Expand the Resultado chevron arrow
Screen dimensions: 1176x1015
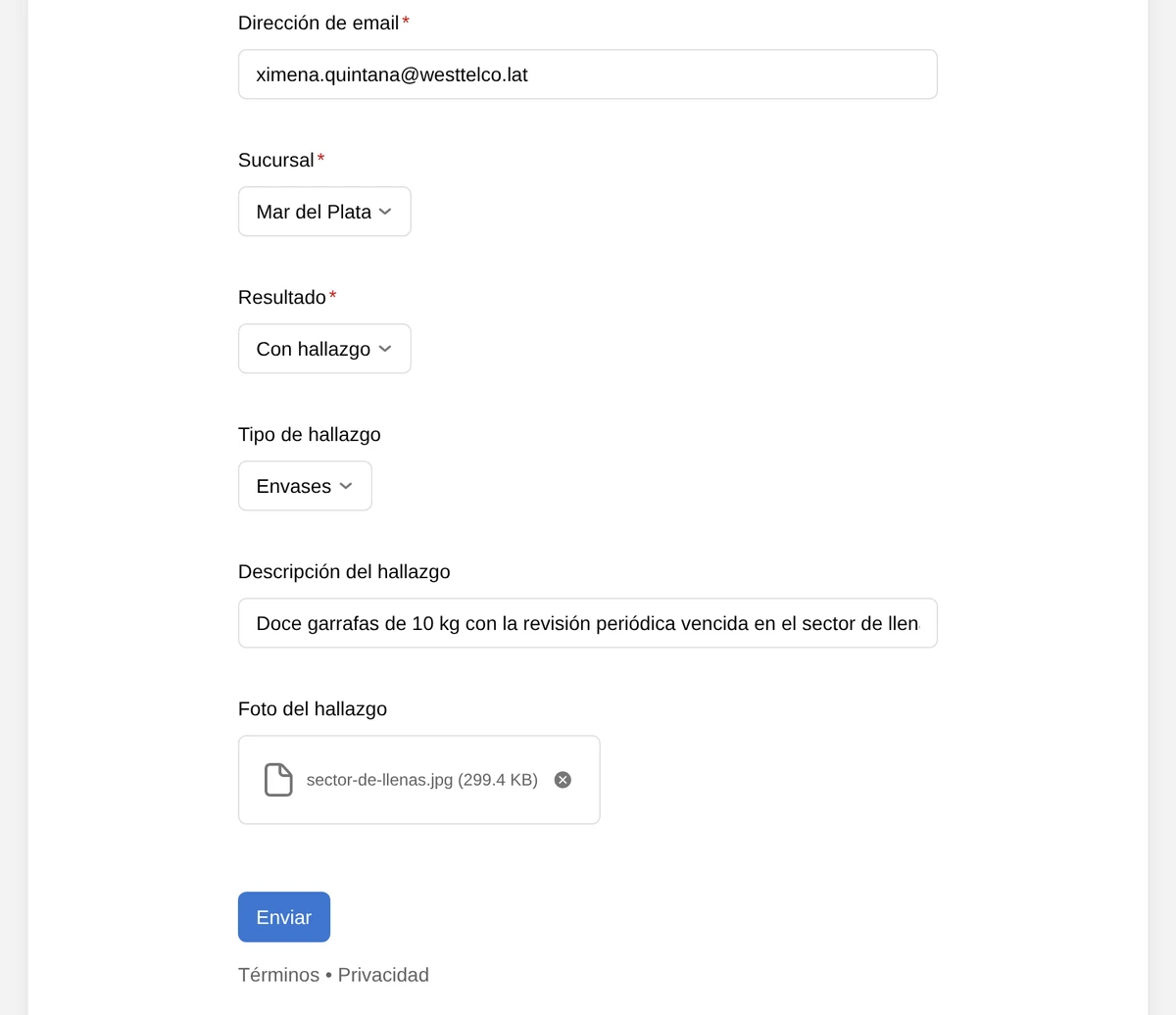(x=385, y=349)
